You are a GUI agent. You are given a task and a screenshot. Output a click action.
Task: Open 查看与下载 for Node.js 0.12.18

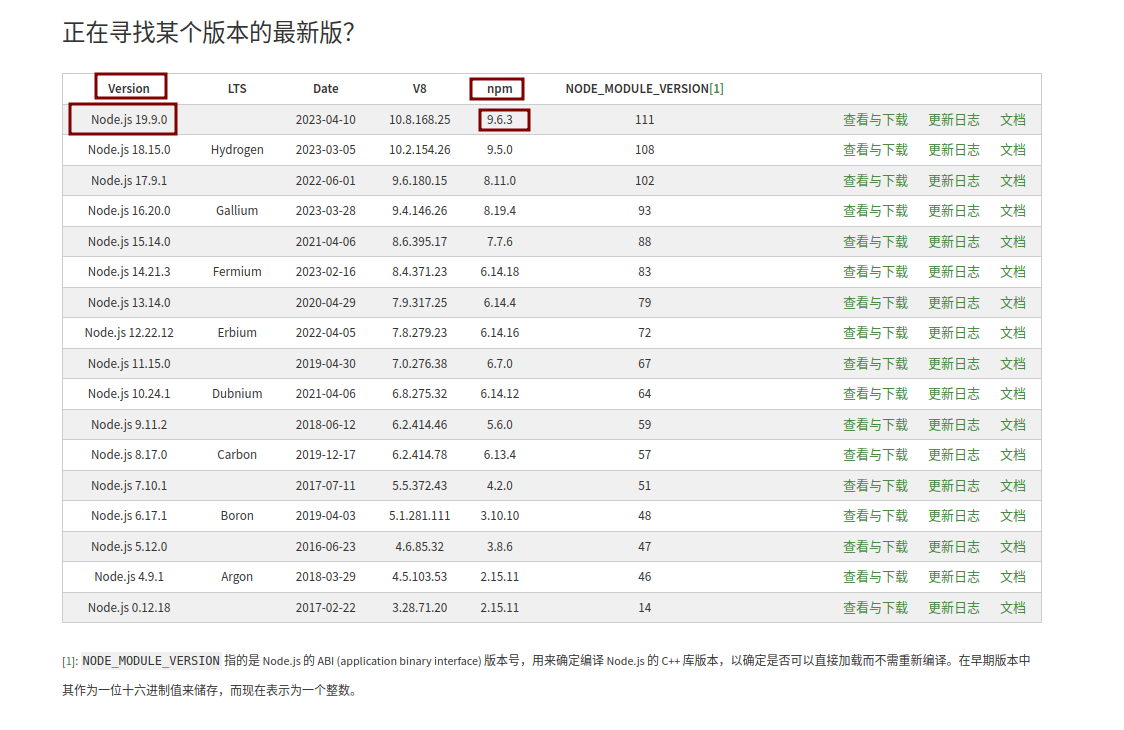tap(875, 607)
